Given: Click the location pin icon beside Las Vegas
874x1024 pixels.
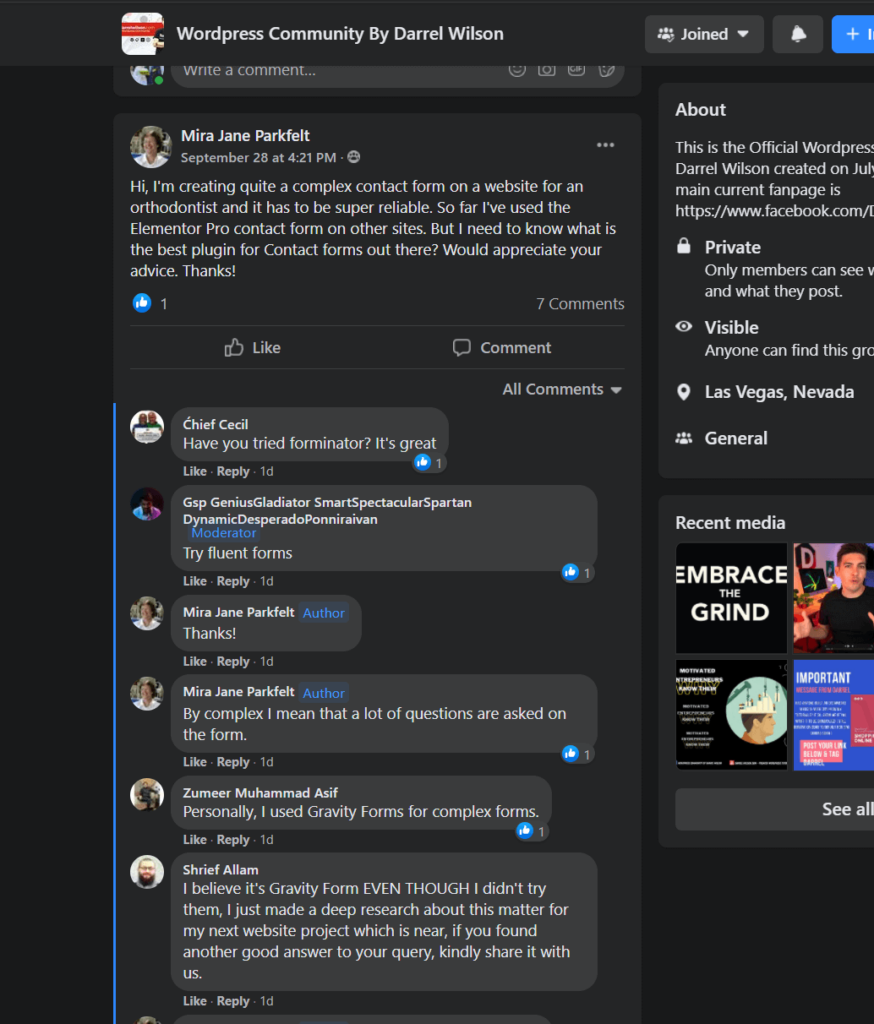Looking at the screenshot, I should tap(683, 392).
